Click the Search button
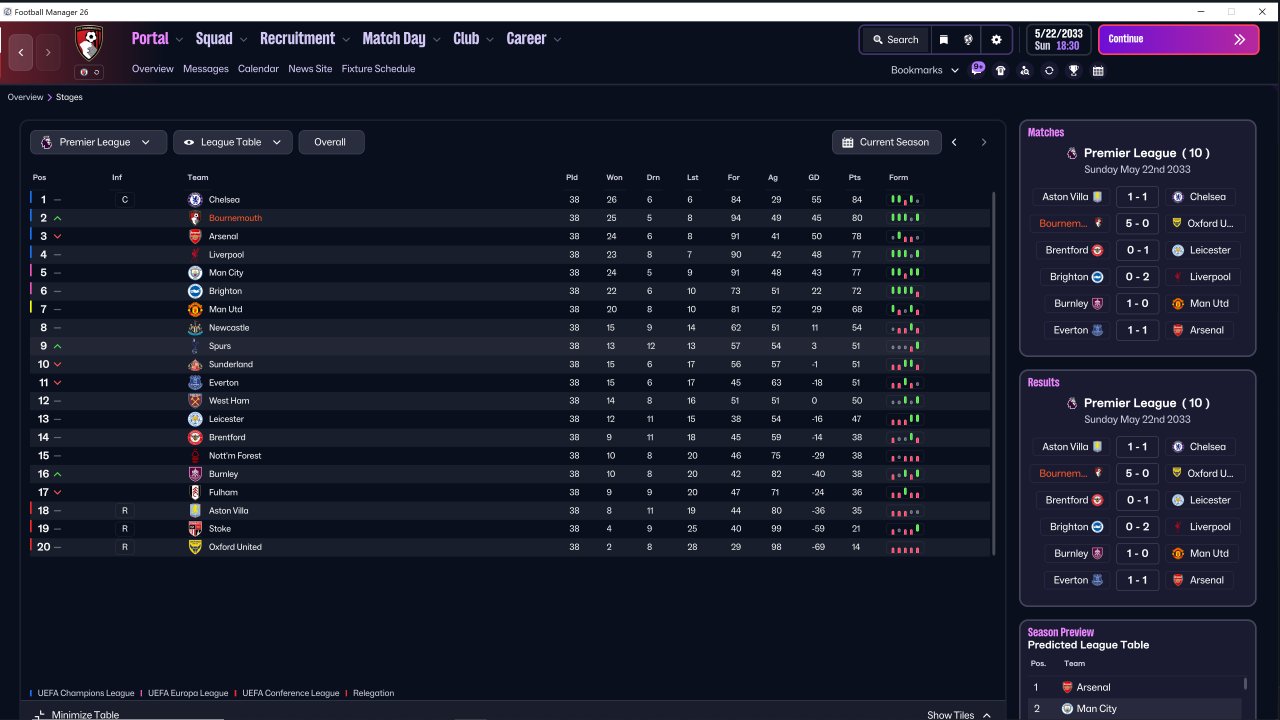This screenshot has width=1280, height=720. [x=895, y=40]
